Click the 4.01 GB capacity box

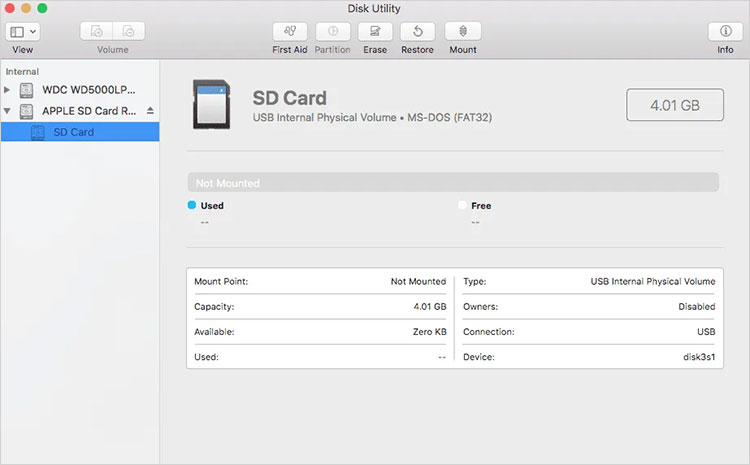click(x=675, y=105)
